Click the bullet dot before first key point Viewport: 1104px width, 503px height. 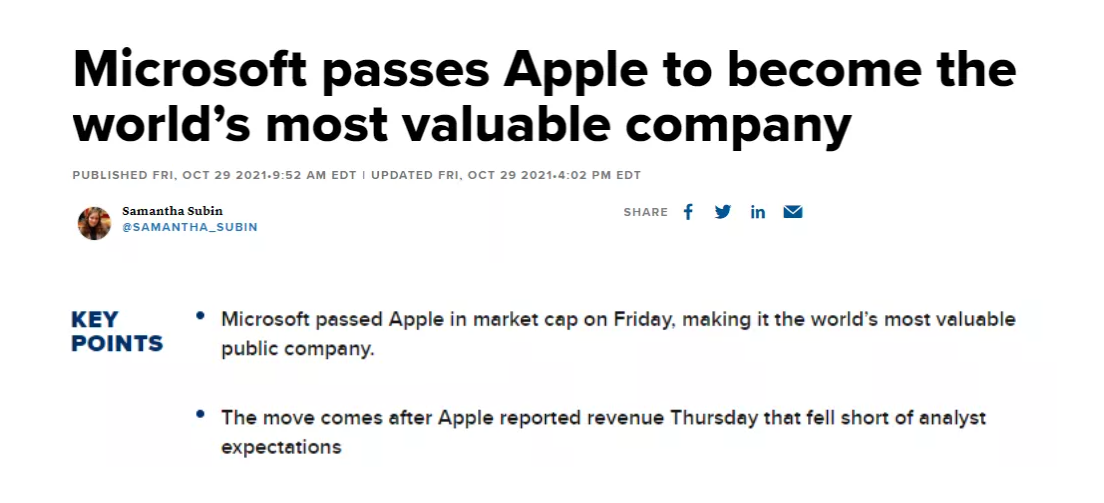pyautogui.click(x=201, y=317)
